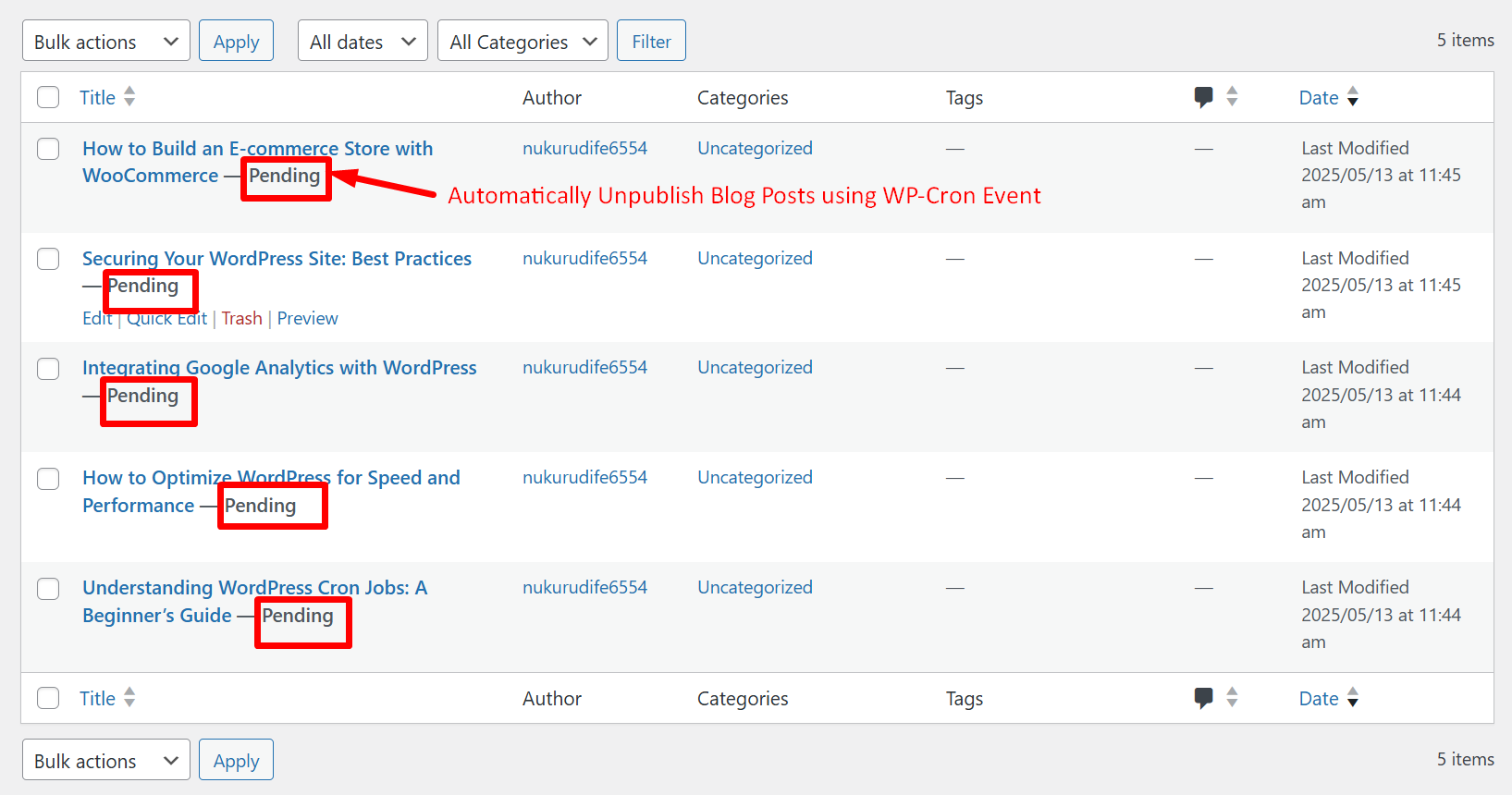1512x795 pixels.
Task: Click author nukurudife6554 in WooCommerce row
Action: click(584, 148)
